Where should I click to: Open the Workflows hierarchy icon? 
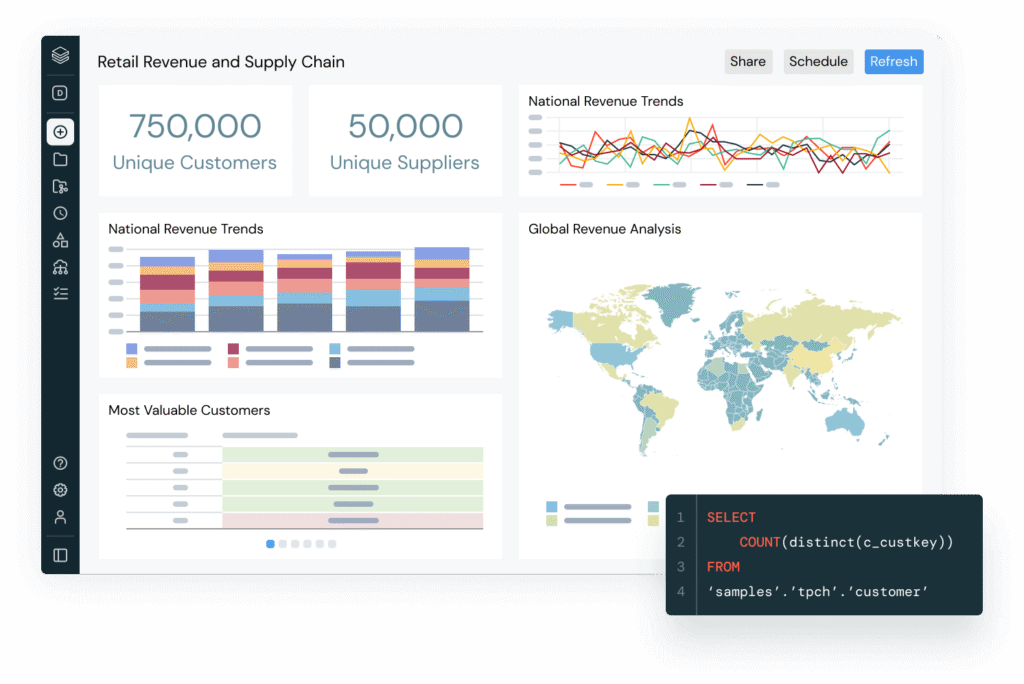pyautogui.click(x=60, y=267)
